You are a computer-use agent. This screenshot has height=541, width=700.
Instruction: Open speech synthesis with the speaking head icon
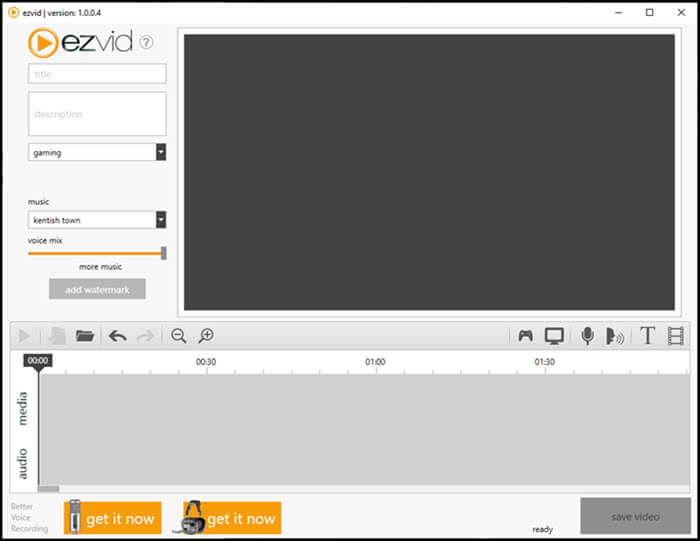[614, 336]
